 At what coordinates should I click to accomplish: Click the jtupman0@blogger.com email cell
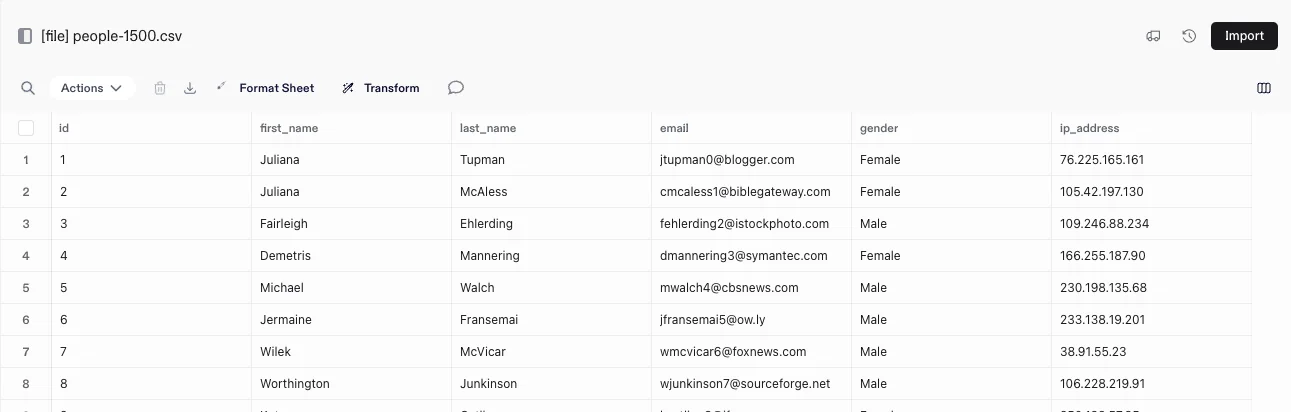point(726,160)
